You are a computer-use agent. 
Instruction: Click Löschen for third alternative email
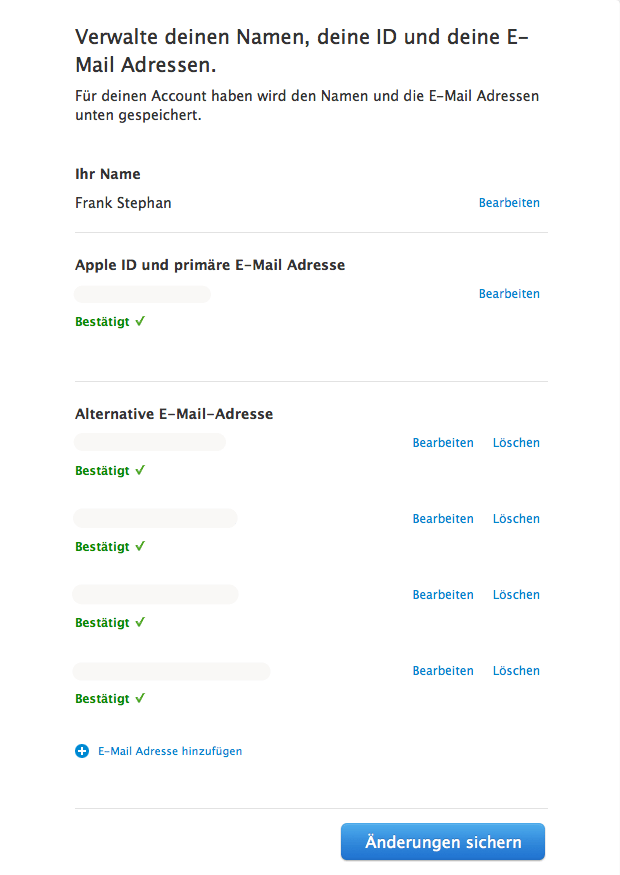tap(516, 594)
